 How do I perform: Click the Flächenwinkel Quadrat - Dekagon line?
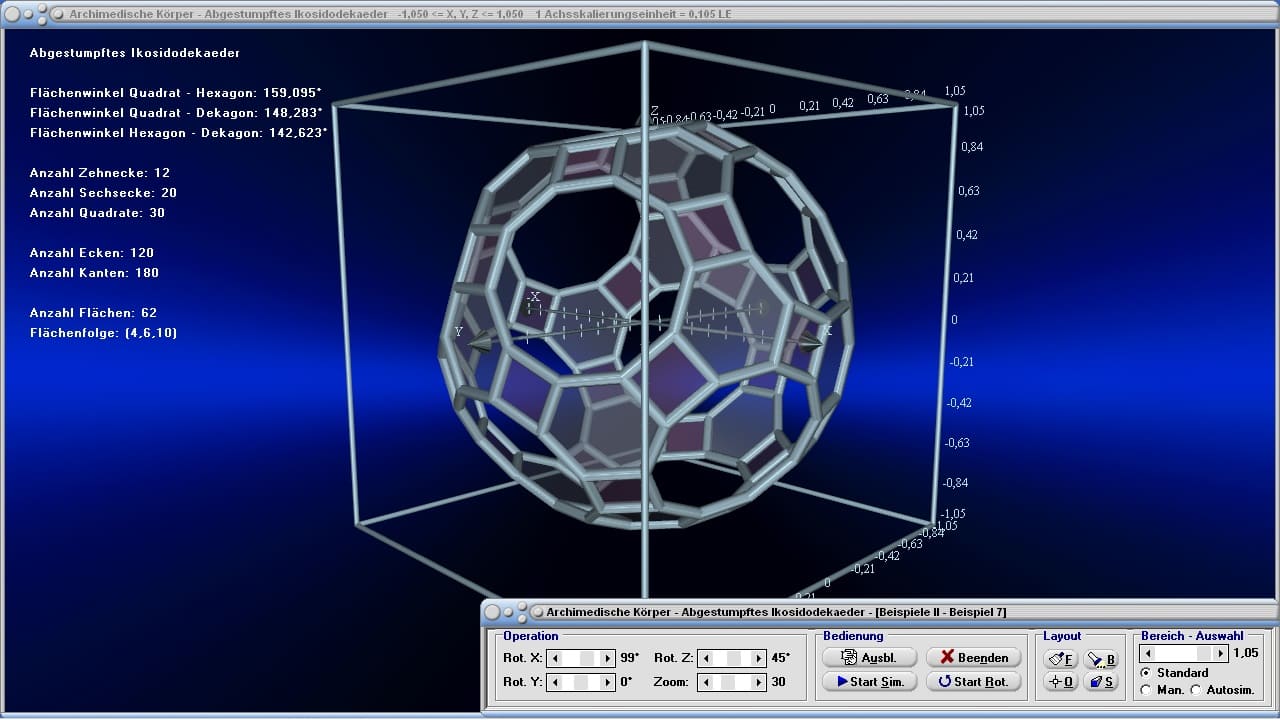176,113
